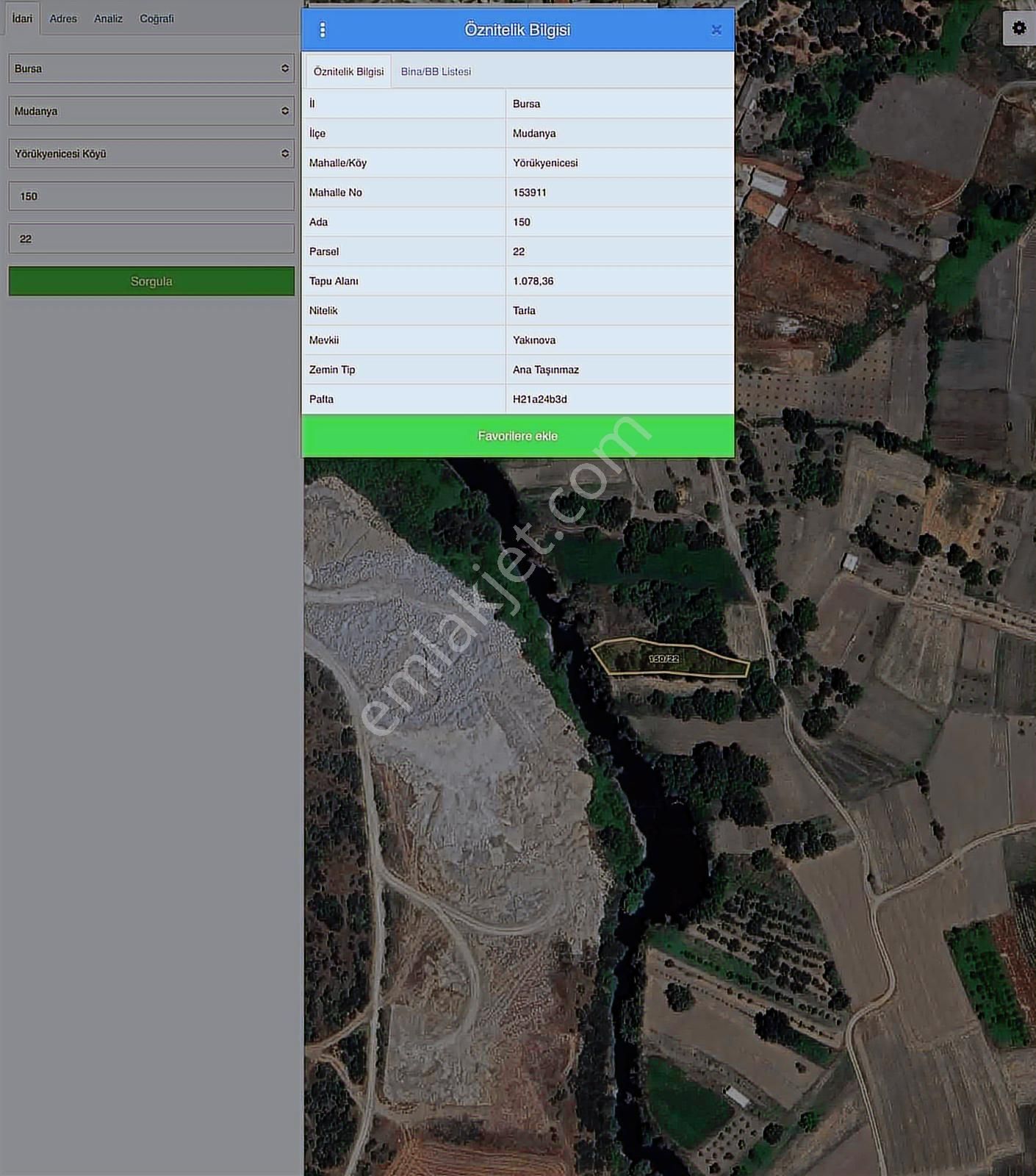1036x1176 pixels.
Task: Open the Bina/BB Listesi tab
Action: [x=436, y=71]
